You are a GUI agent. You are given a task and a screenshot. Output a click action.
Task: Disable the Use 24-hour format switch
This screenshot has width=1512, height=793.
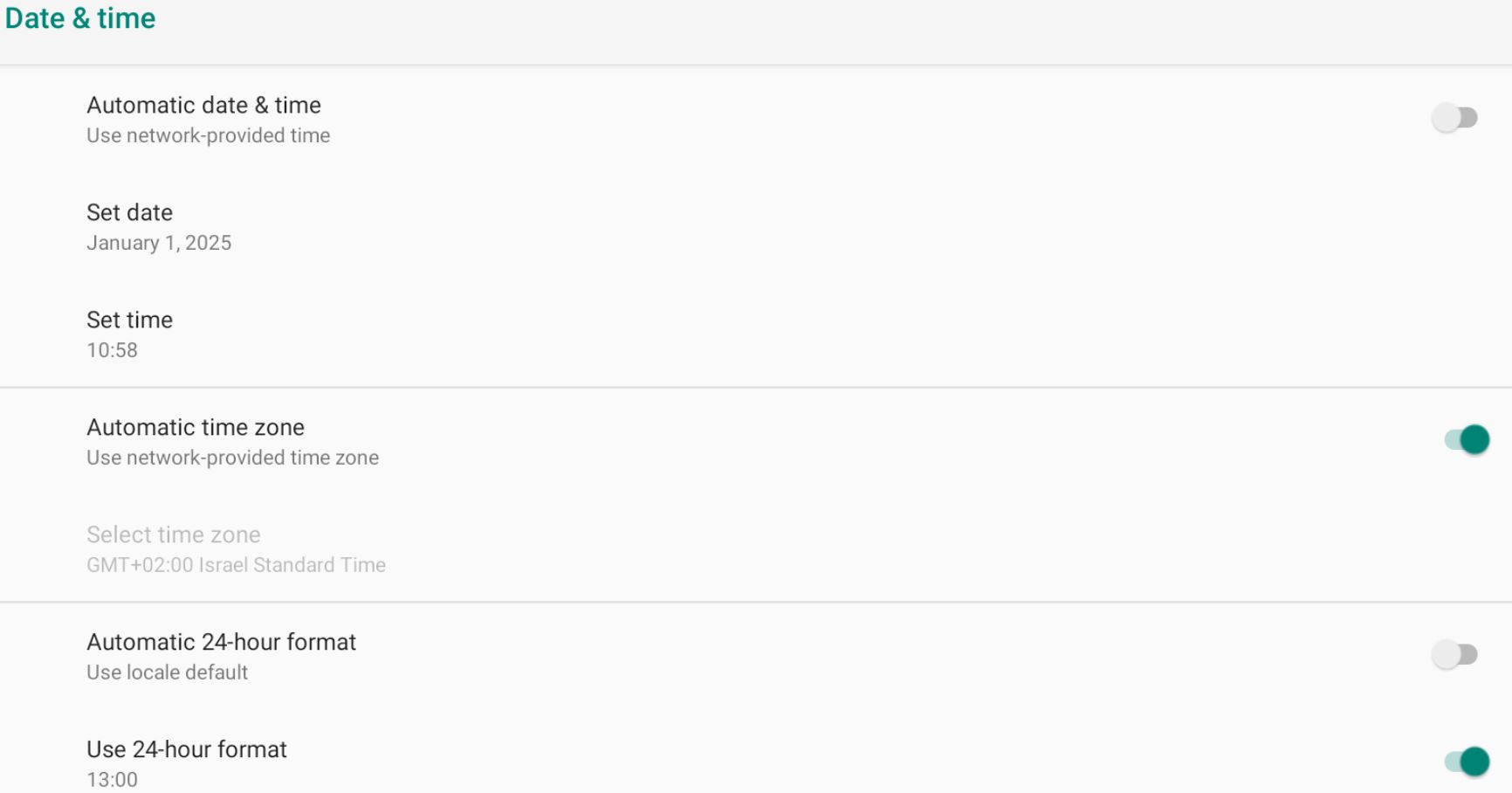point(1467,762)
